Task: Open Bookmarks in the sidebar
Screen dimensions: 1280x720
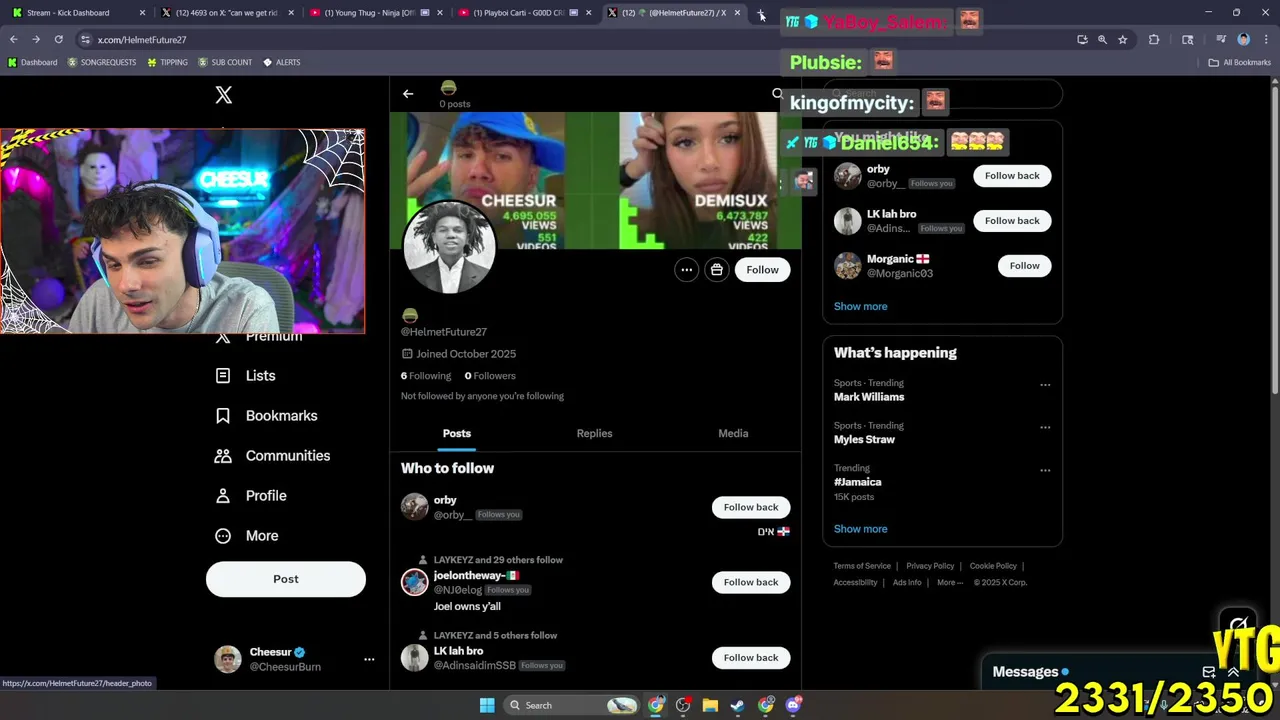Action: pyautogui.click(x=267, y=416)
